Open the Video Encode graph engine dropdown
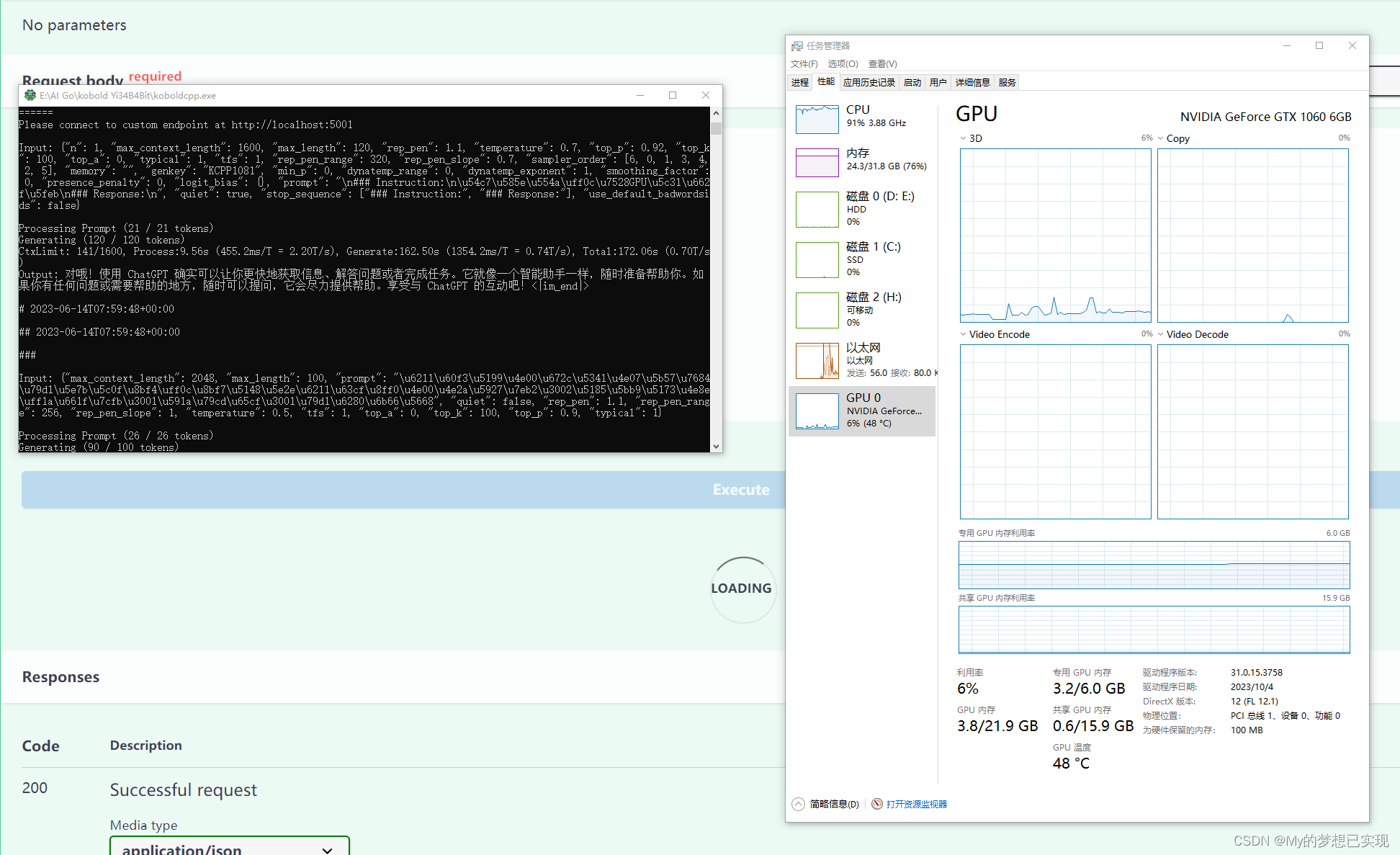 (x=964, y=334)
